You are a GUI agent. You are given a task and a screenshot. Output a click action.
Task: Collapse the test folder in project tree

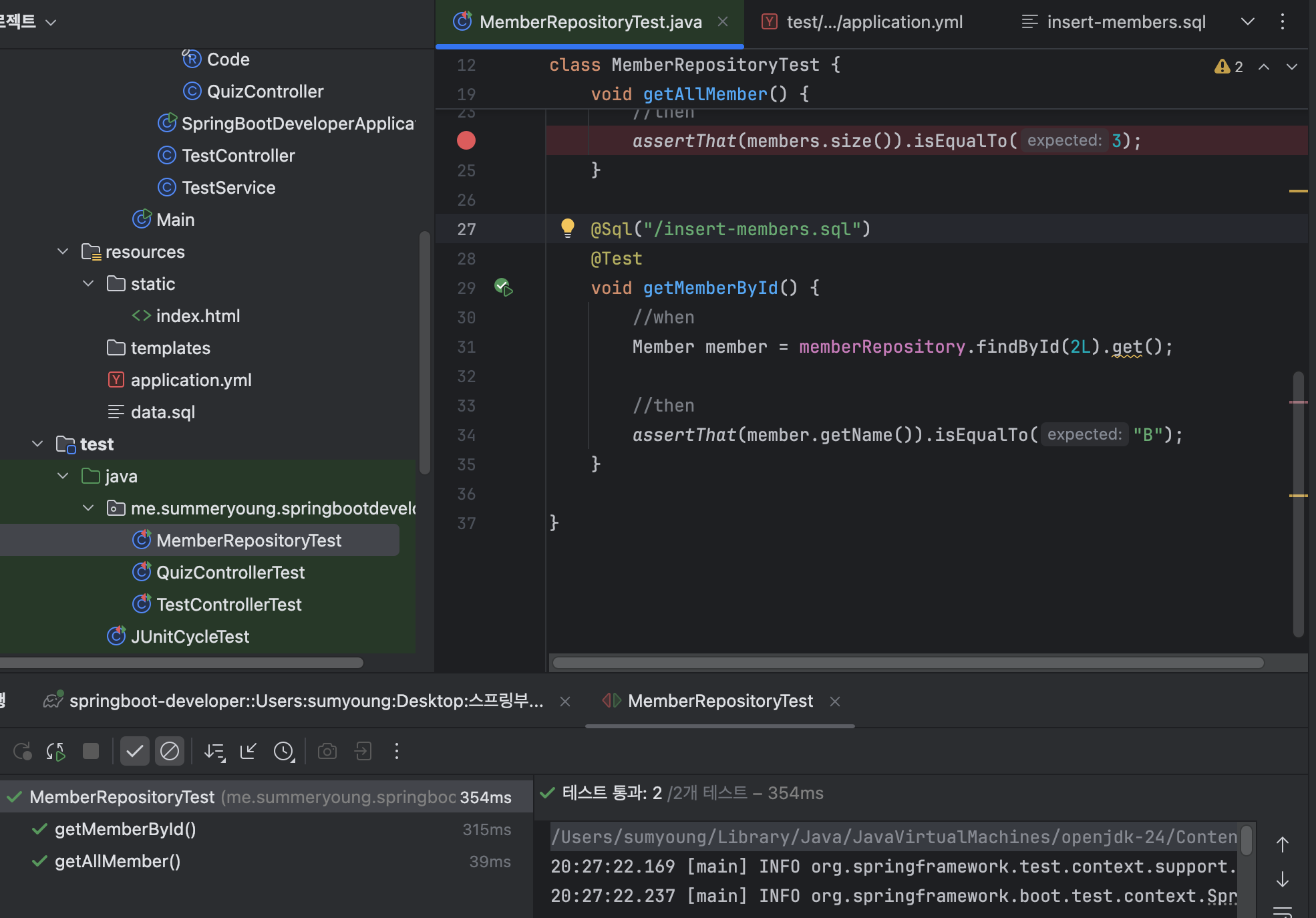[37, 444]
